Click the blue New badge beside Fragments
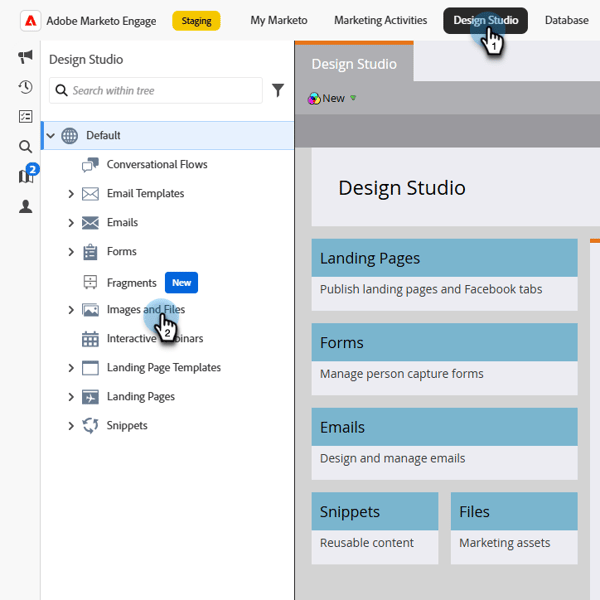Image resolution: width=600 pixels, height=600 pixels. pyautogui.click(x=181, y=282)
